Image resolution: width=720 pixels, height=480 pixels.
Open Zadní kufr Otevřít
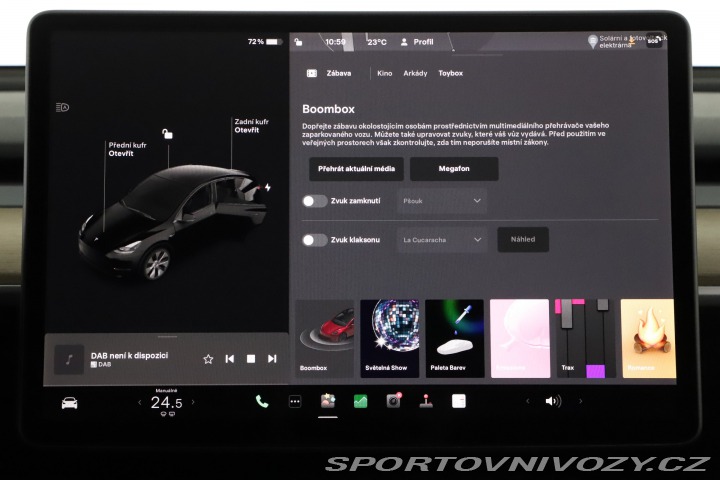click(251, 126)
